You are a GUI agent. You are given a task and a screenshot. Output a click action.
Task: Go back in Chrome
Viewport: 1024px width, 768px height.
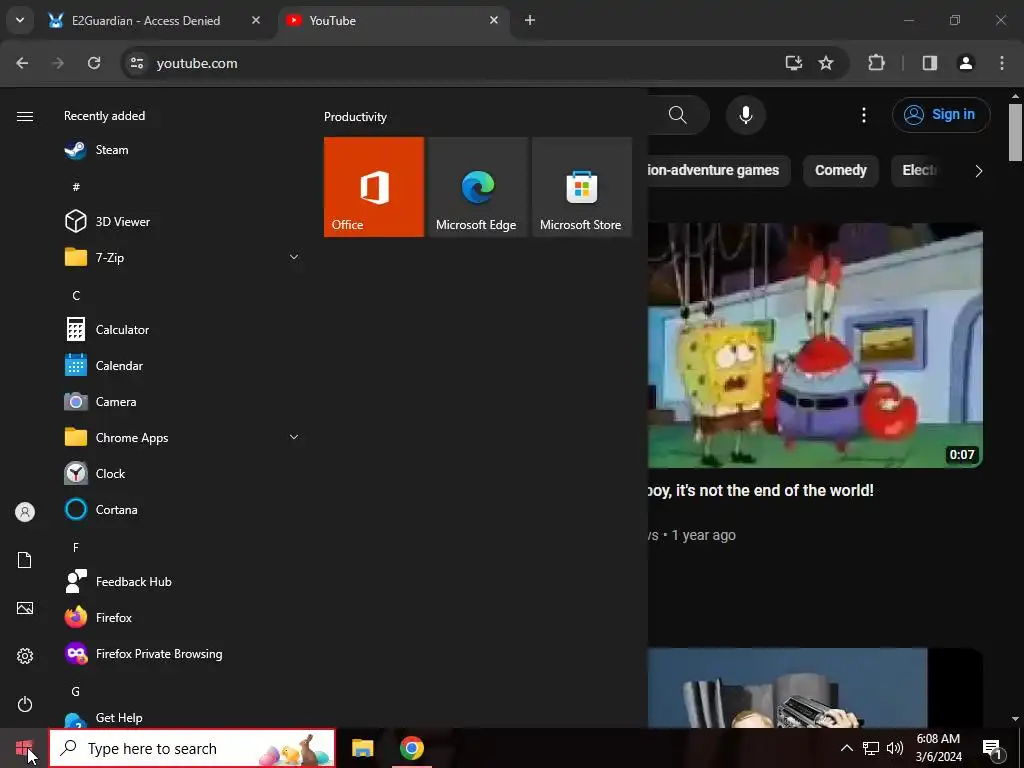[x=22, y=63]
